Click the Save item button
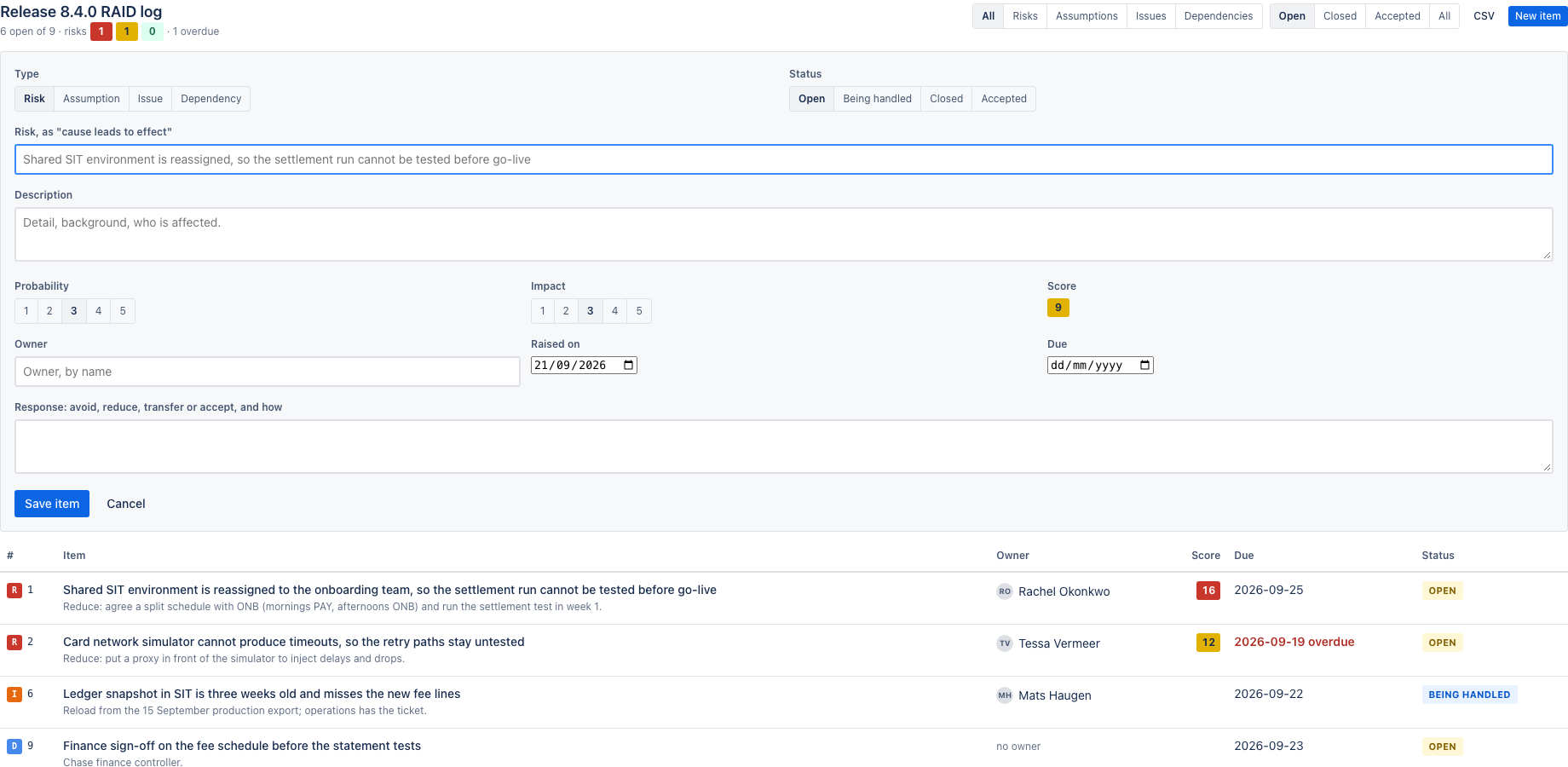 52,504
